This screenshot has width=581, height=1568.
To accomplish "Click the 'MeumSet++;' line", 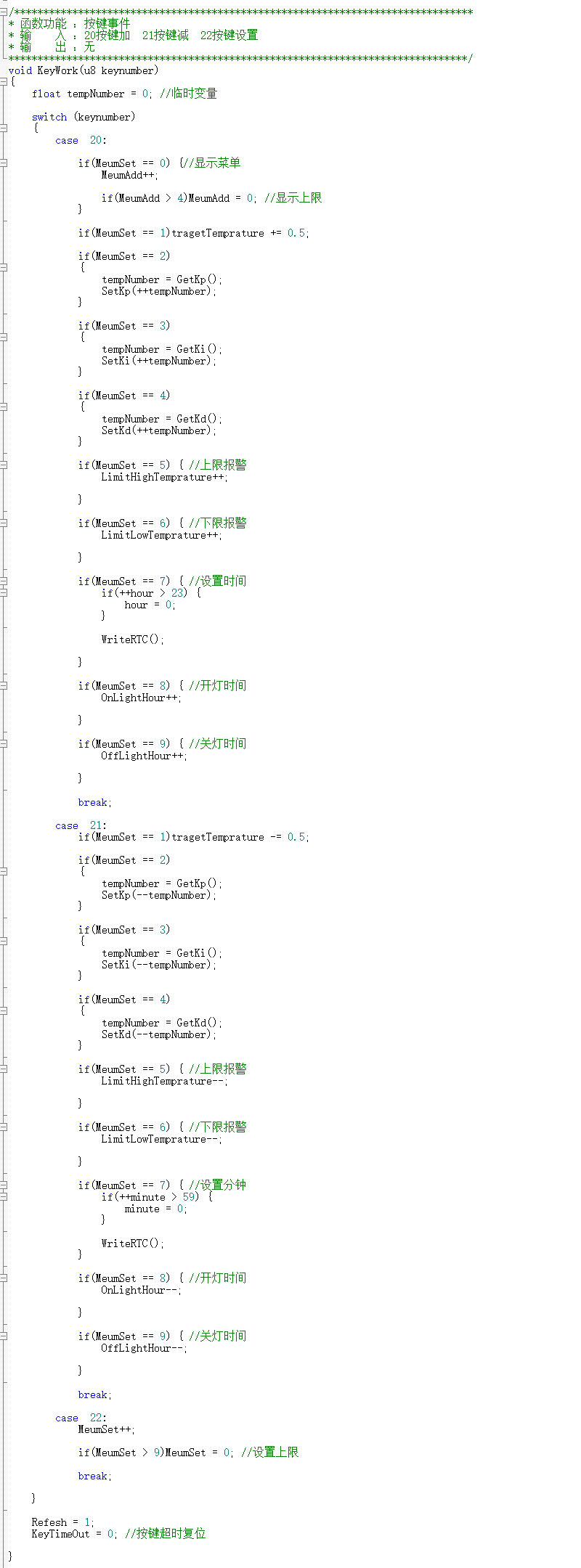I will 107,1429.
